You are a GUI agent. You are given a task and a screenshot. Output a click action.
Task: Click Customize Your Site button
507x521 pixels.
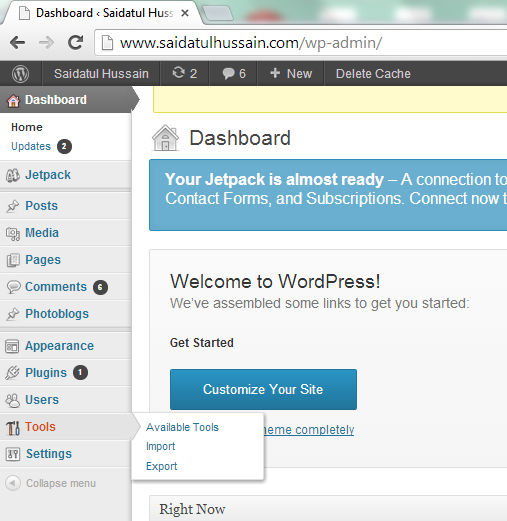coord(263,389)
